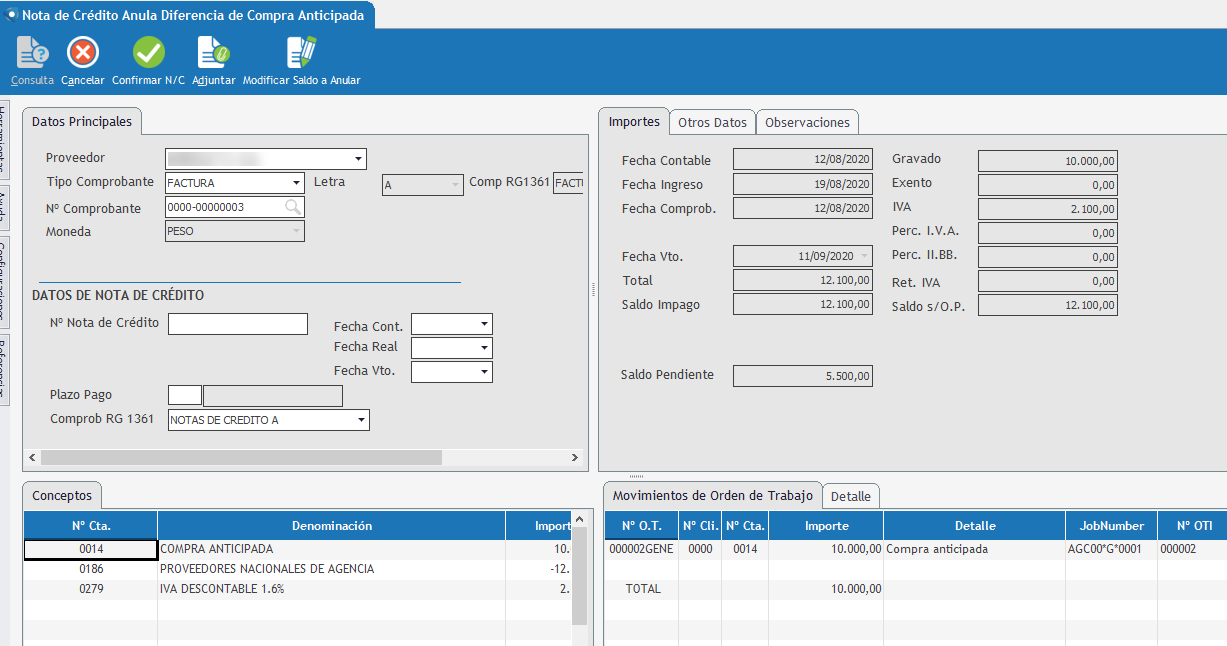Click the Plazo Pago code field
Screen dimensions: 1227x646
(184, 396)
